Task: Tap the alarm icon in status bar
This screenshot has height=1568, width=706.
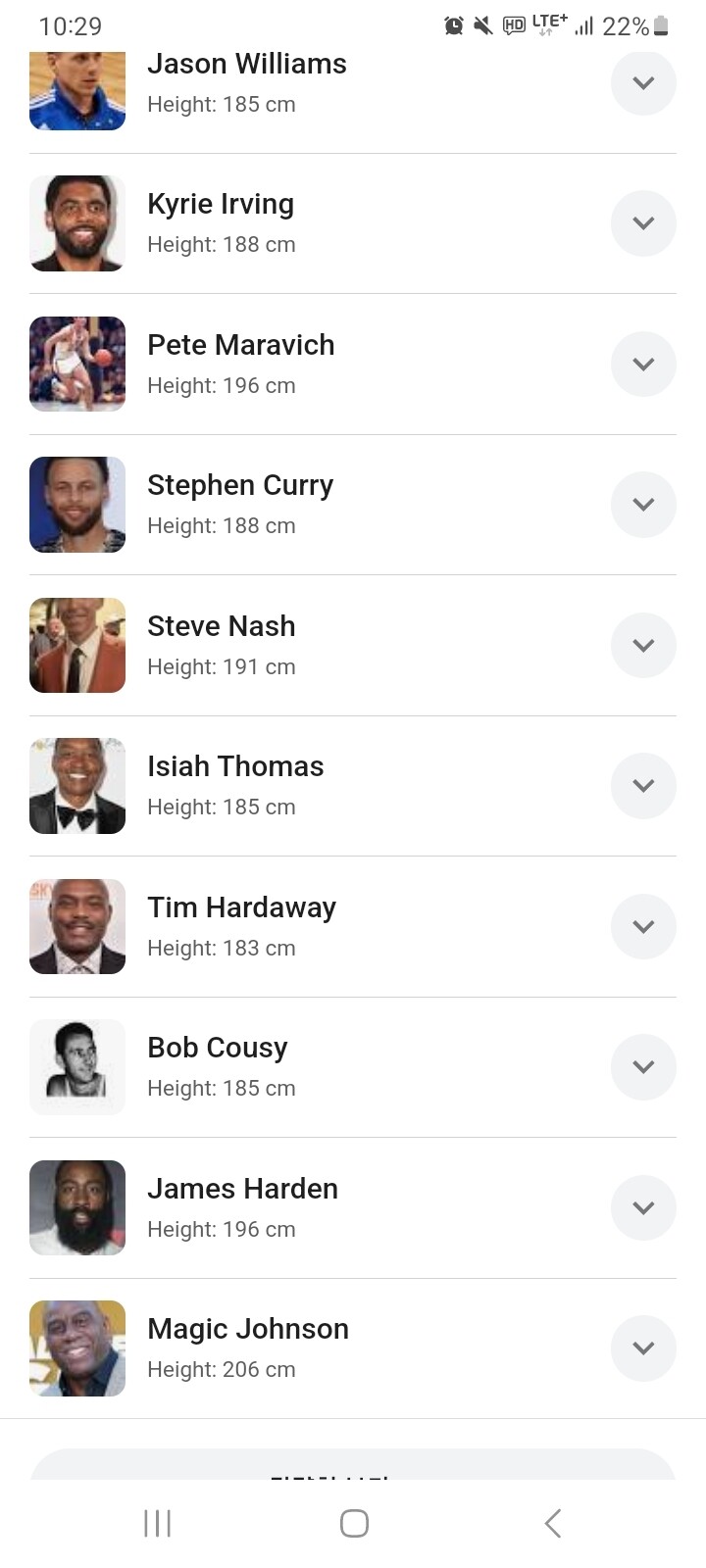Action: [x=454, y=26]
